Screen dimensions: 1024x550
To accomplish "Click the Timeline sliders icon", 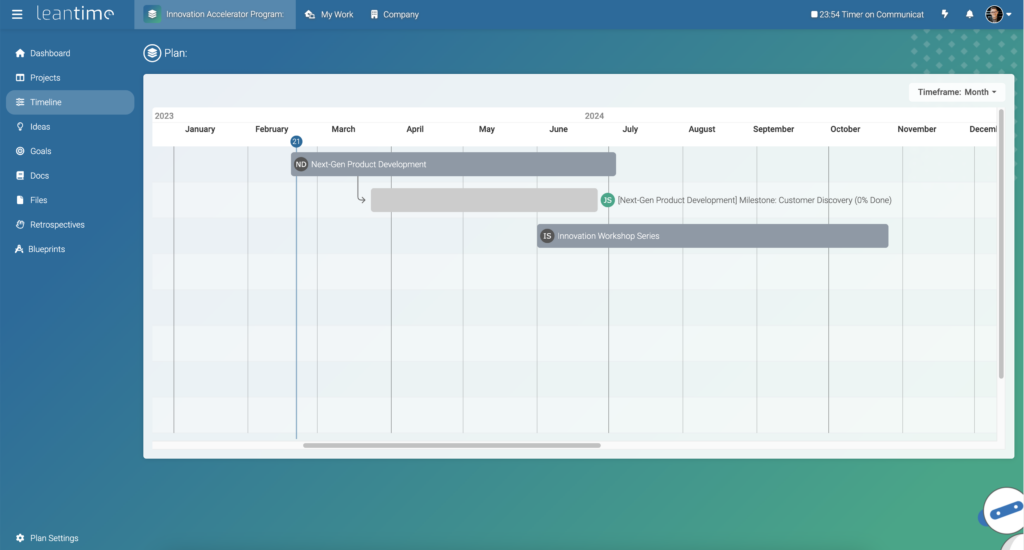I will click(x=20, y=102).
